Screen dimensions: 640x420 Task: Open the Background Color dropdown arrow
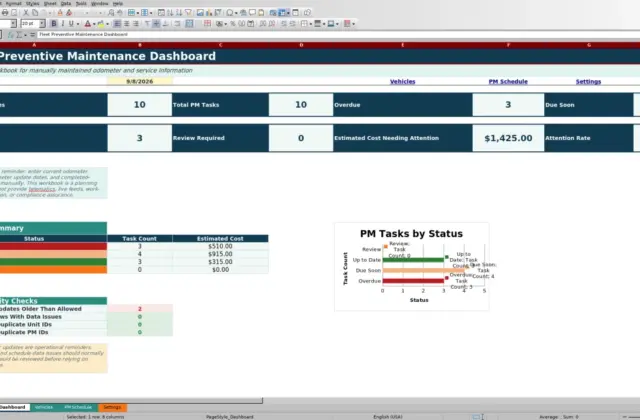coord(107,24)
